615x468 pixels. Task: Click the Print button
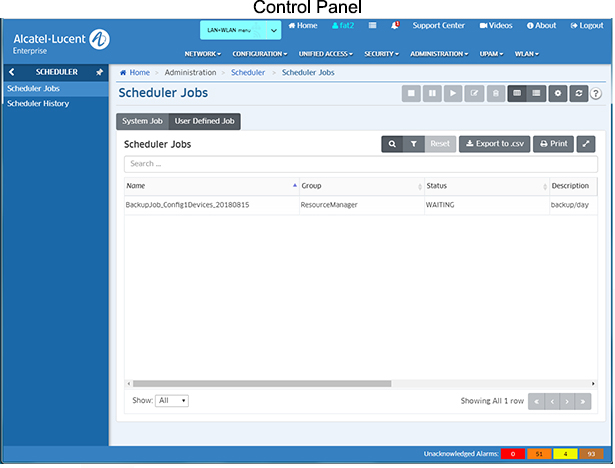[x=553, y=144]
